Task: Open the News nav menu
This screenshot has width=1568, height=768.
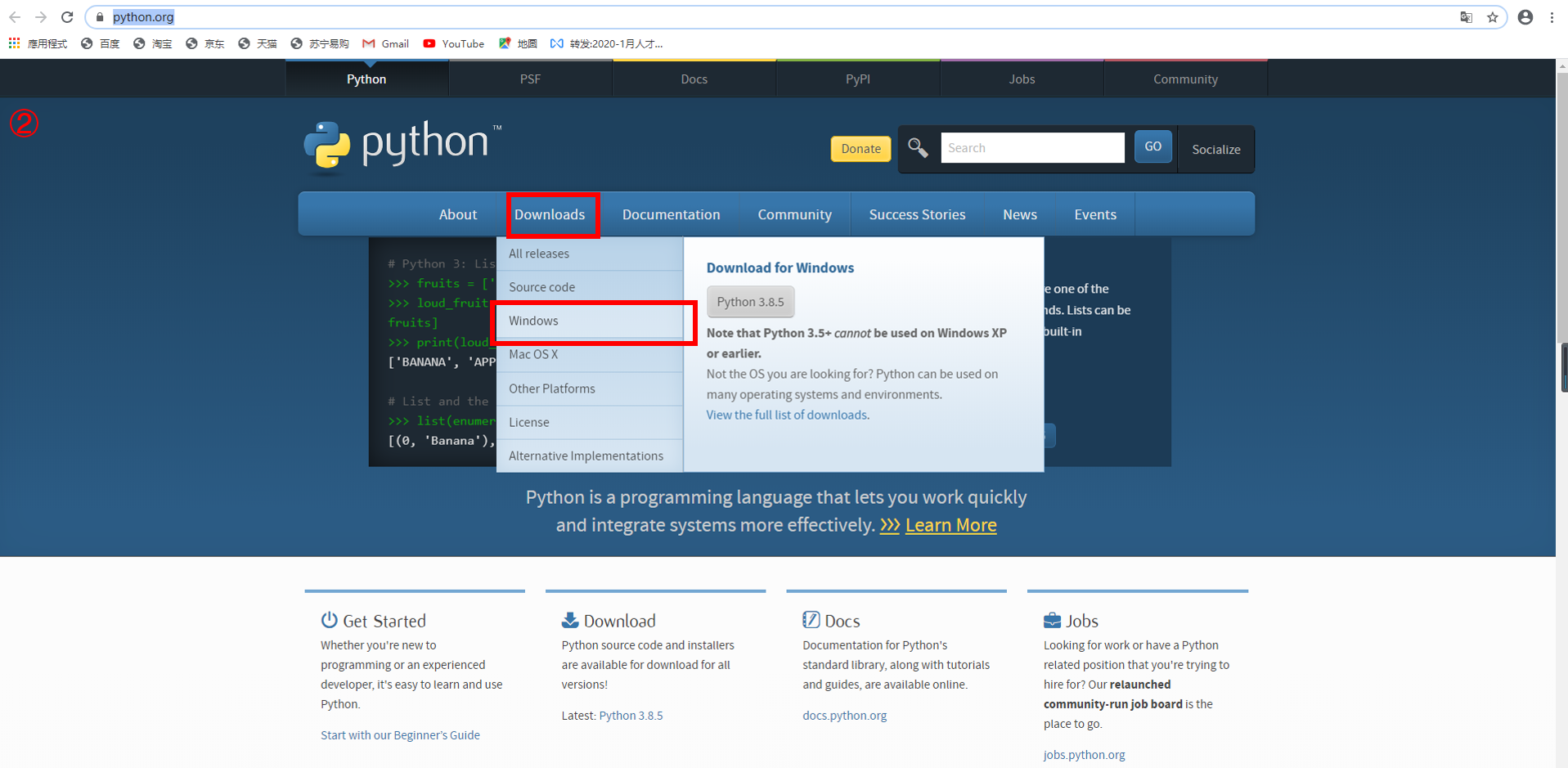Action: [1020, 214]
